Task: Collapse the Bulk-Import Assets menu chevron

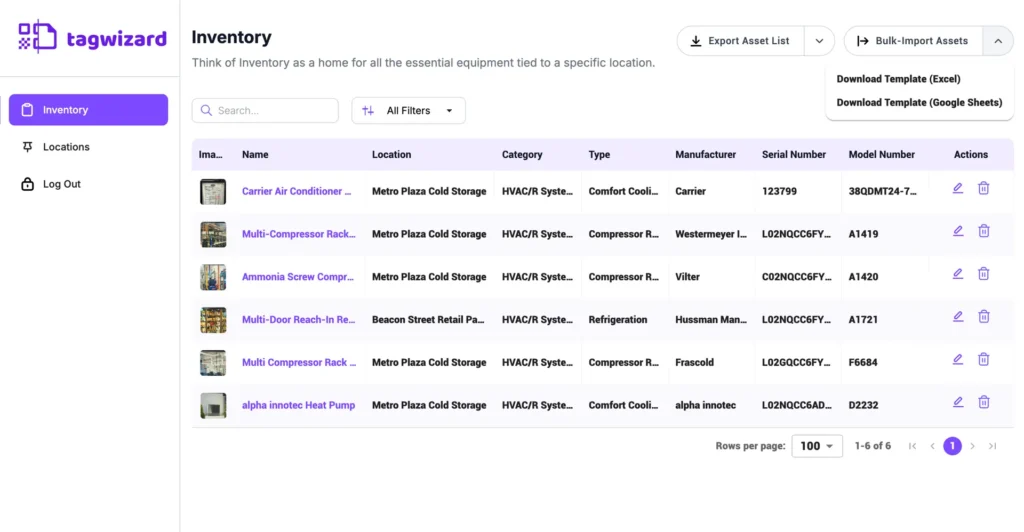Action: coord(998,41)
